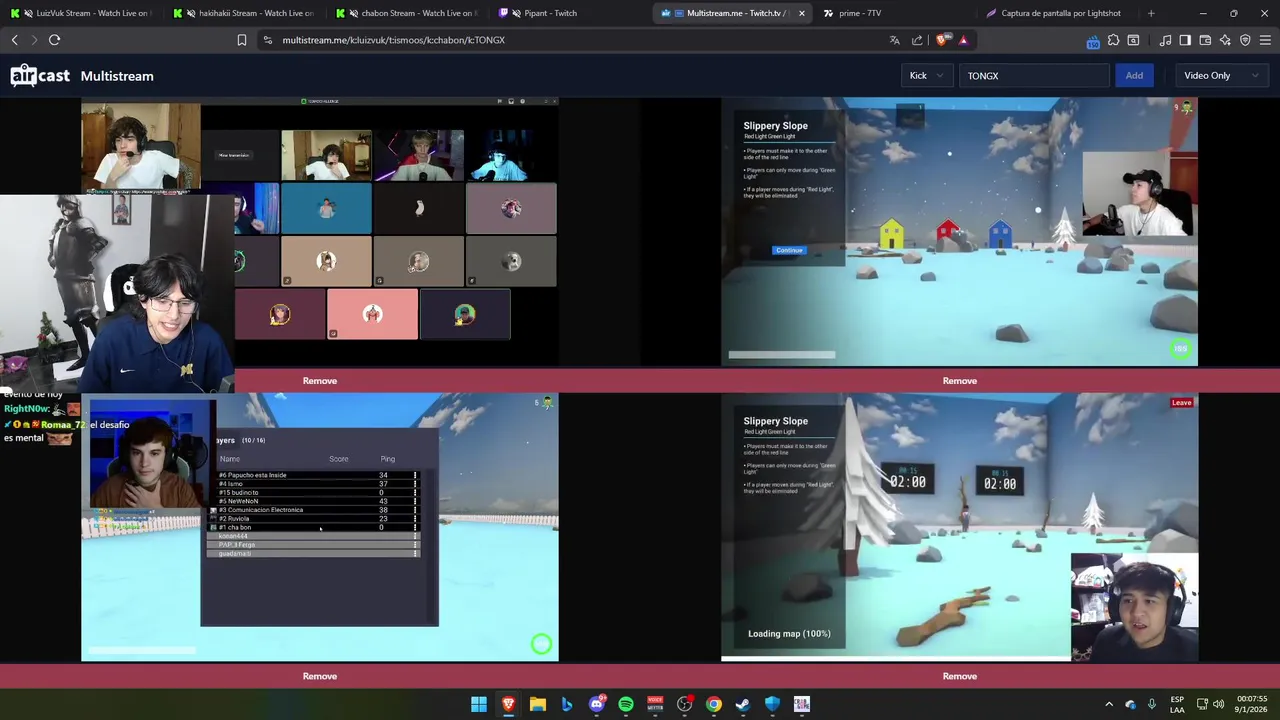Open the ESP LAA language switcher
Screen dimensions: 1280x720
coord(1177,704)
